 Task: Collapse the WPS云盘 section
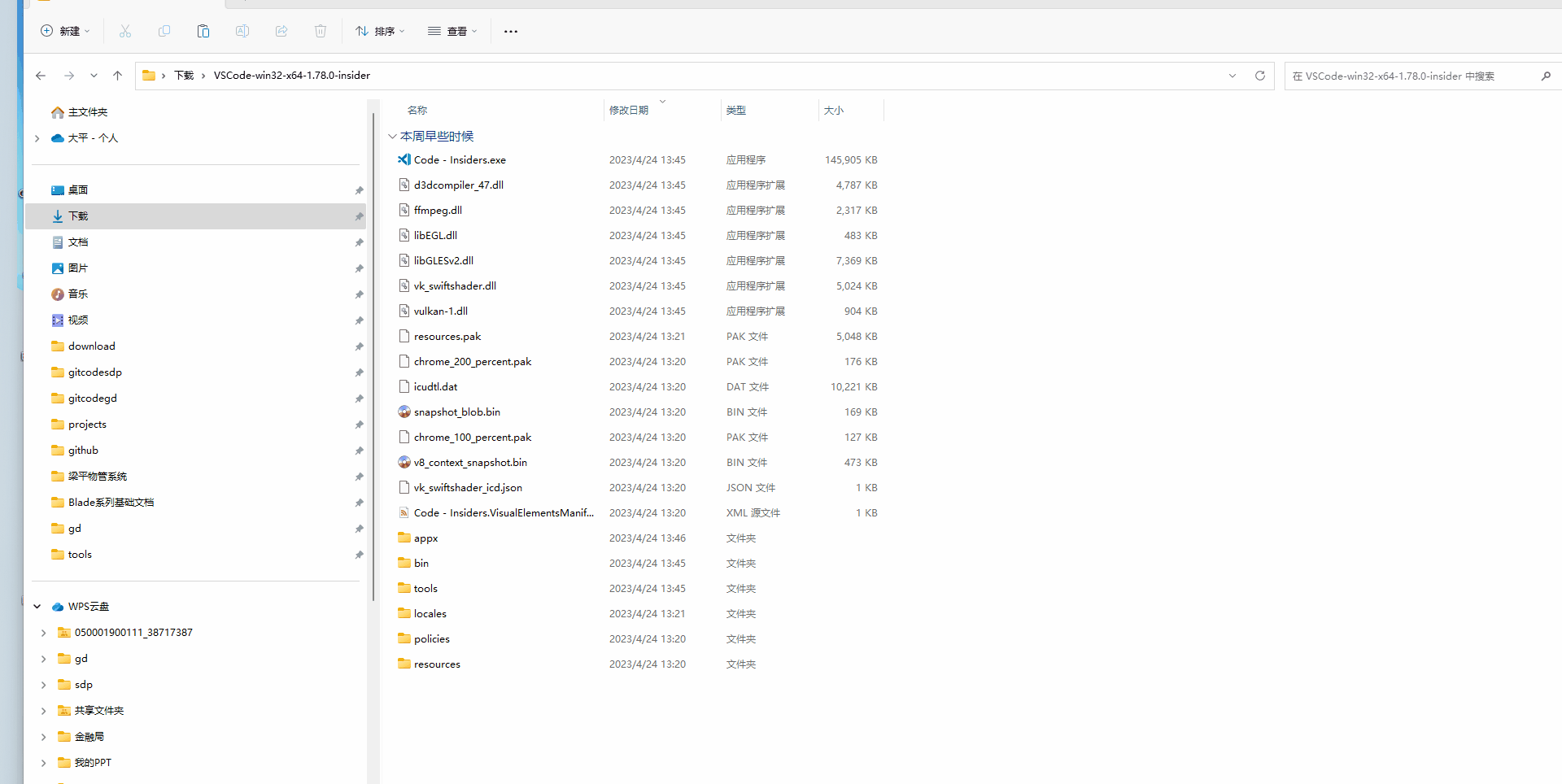tap(37, 606)
